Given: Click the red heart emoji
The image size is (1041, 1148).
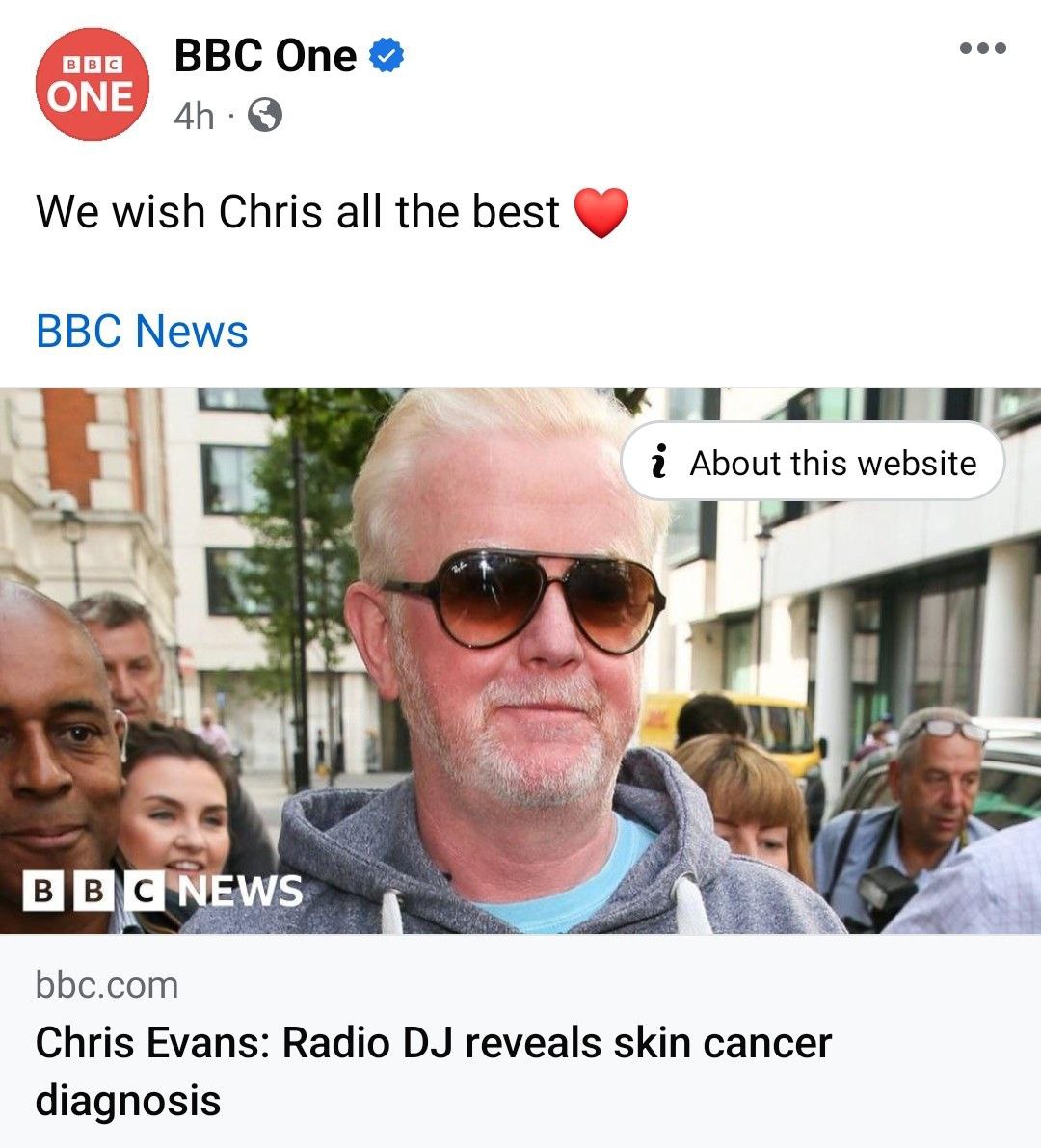Looking at the screenshot, I should pos(601,212).
